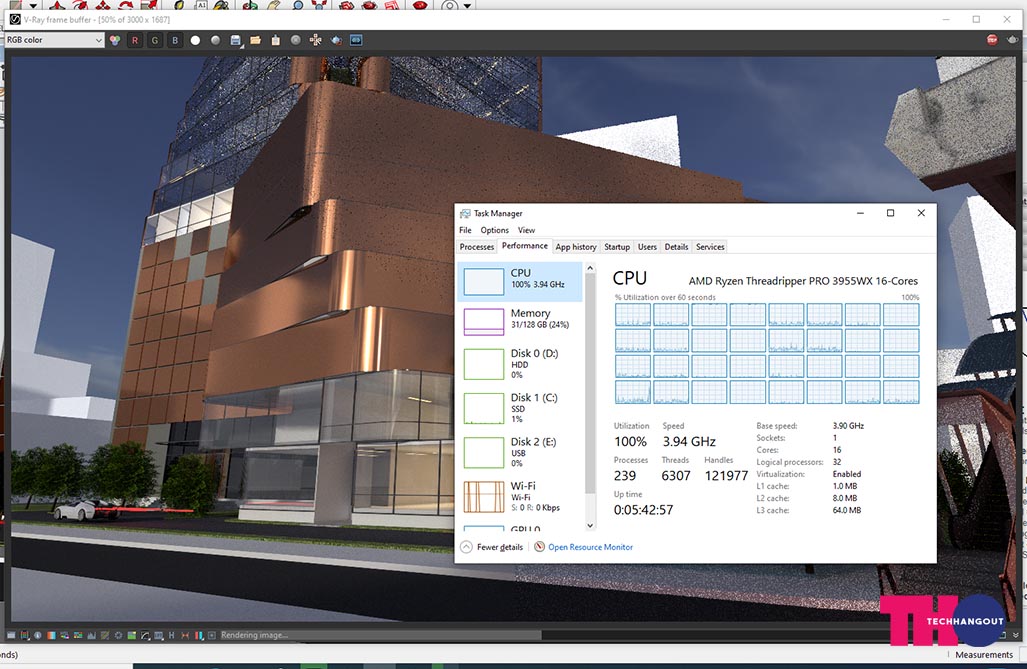Viewport: 1027px width, 669px height.
Task: Show corrections control panel icon in status bar
Action: pos(11,636)
